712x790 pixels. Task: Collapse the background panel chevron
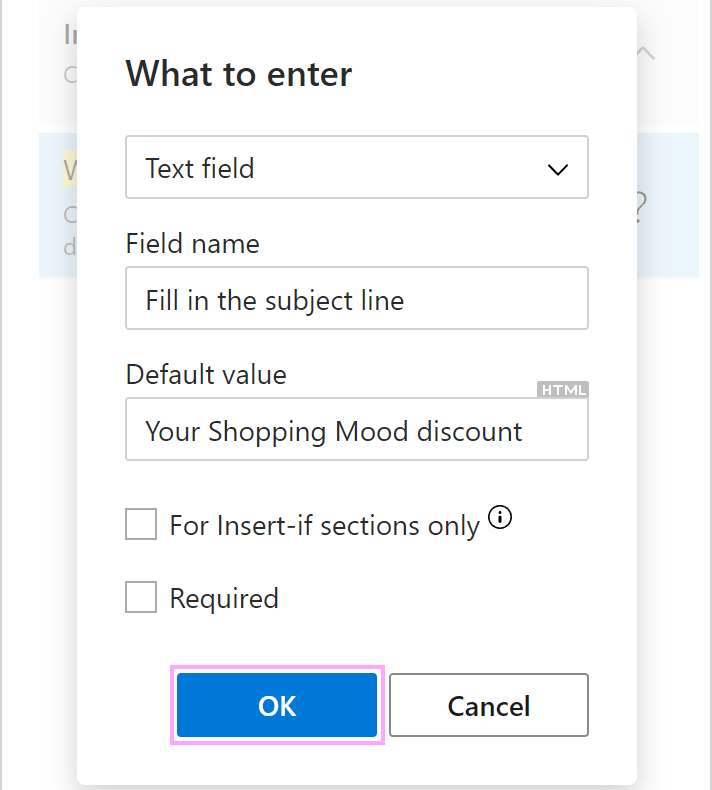[x=645, y=53]
